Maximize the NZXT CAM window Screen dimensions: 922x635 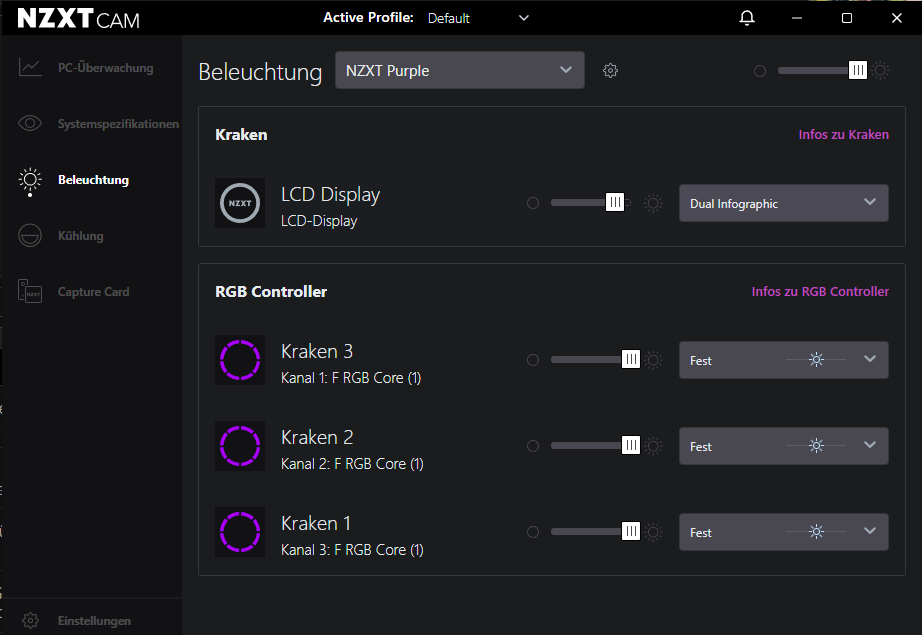tap(847, 18)
